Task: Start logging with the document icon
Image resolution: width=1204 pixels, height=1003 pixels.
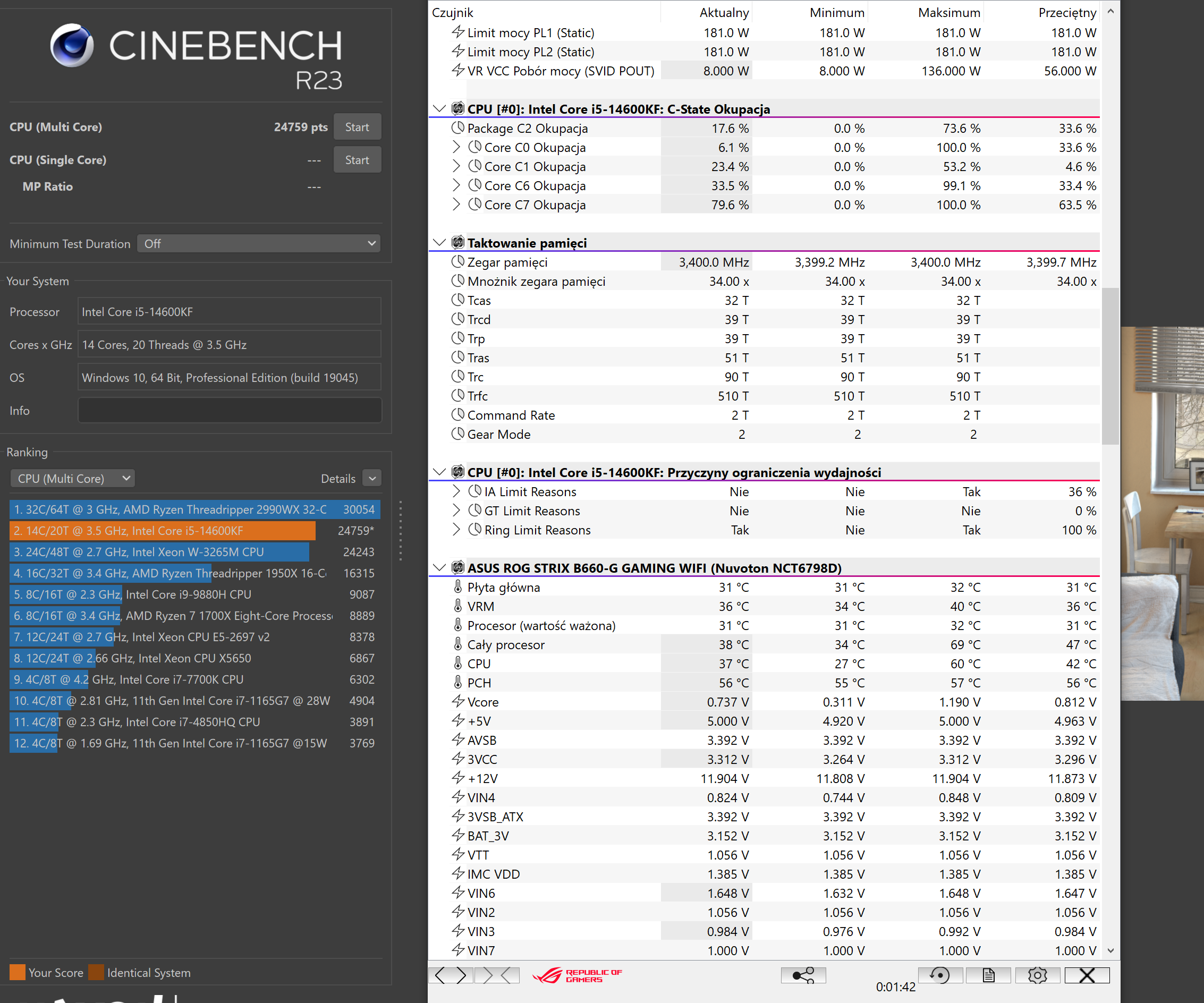Action: tap(988, 975)
